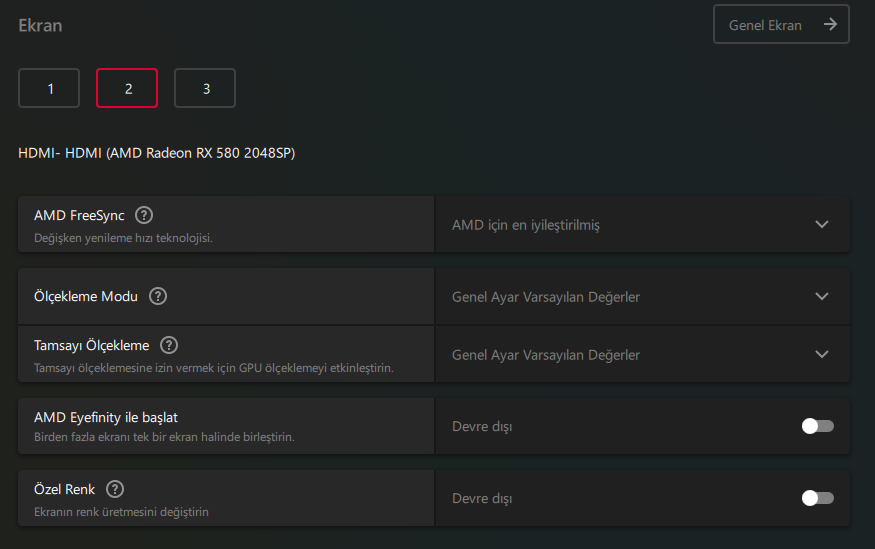
Task: Click the HDMI AMD Radeon RX 580 display name
Action: 157,153
